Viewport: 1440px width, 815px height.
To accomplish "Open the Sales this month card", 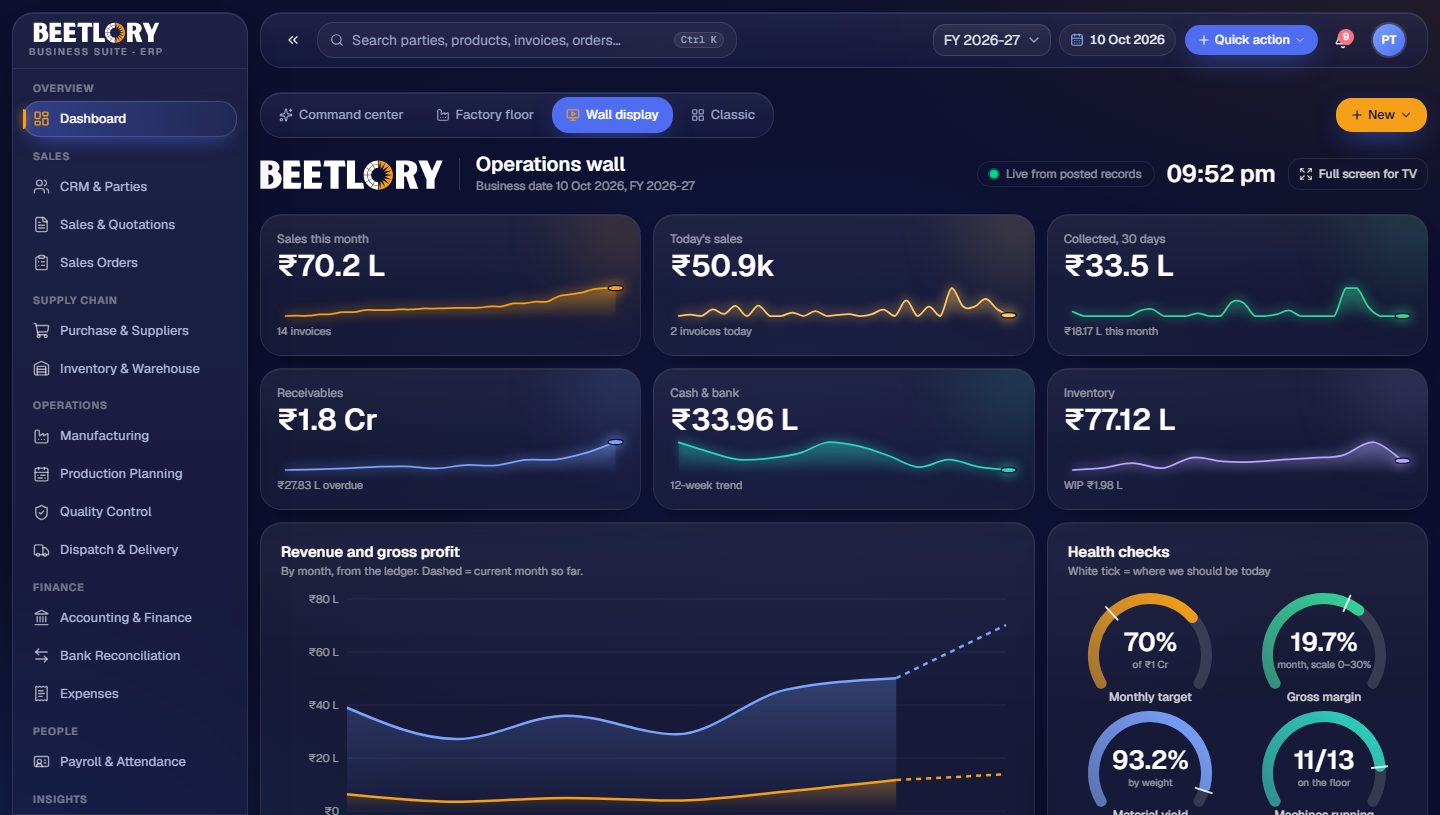I will (x=450, y=285).
